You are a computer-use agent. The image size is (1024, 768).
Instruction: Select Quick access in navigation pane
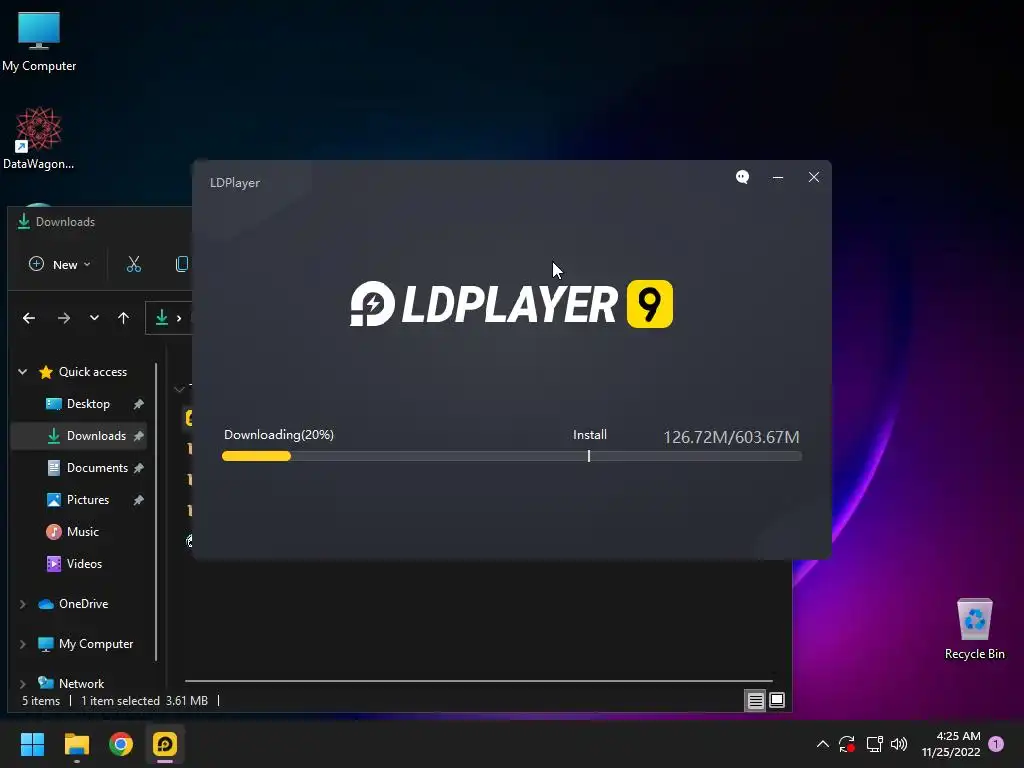coord(93,372)
